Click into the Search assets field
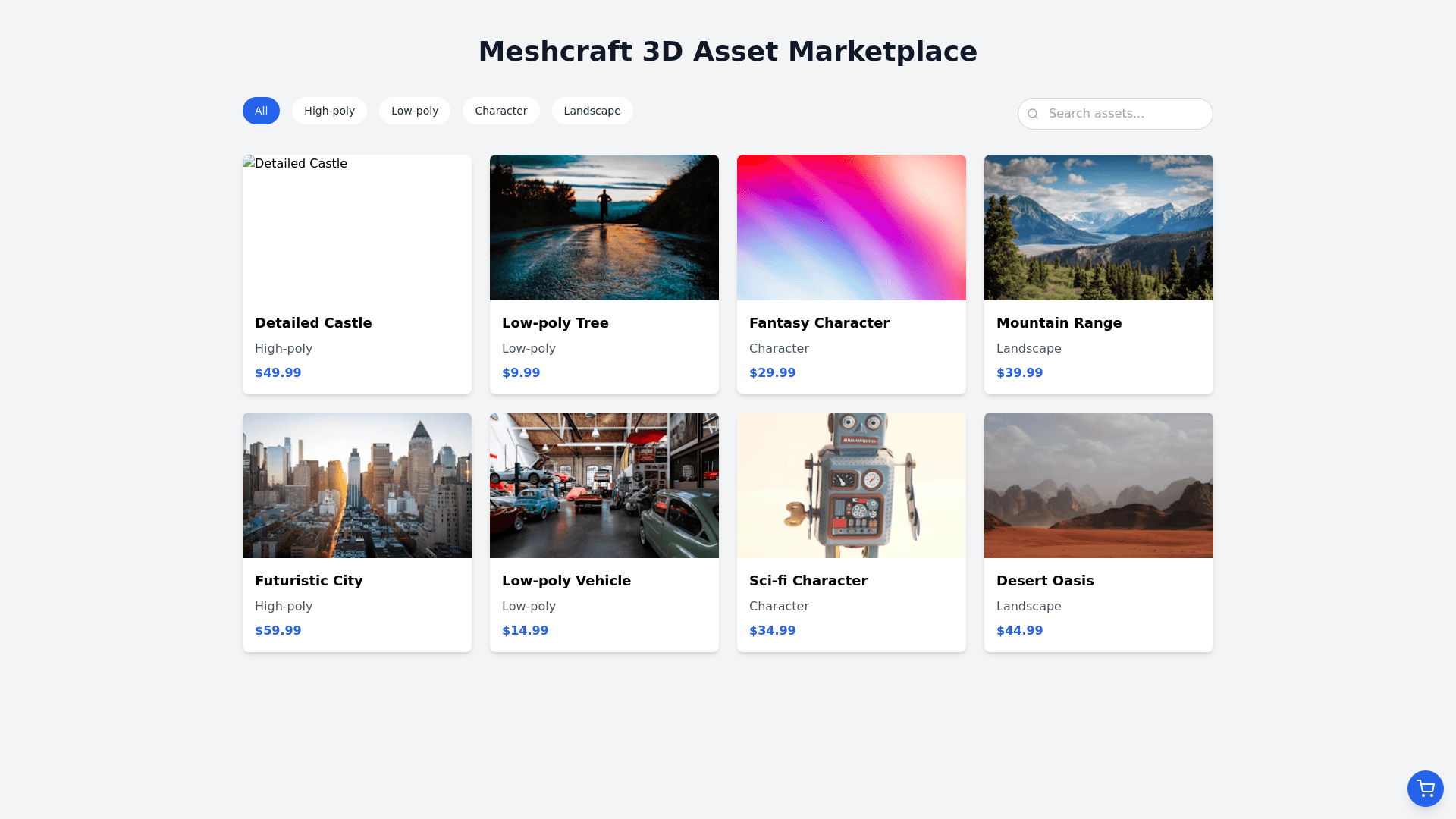The height and width of the screenshot is (819, 1456). (1122, 114)
